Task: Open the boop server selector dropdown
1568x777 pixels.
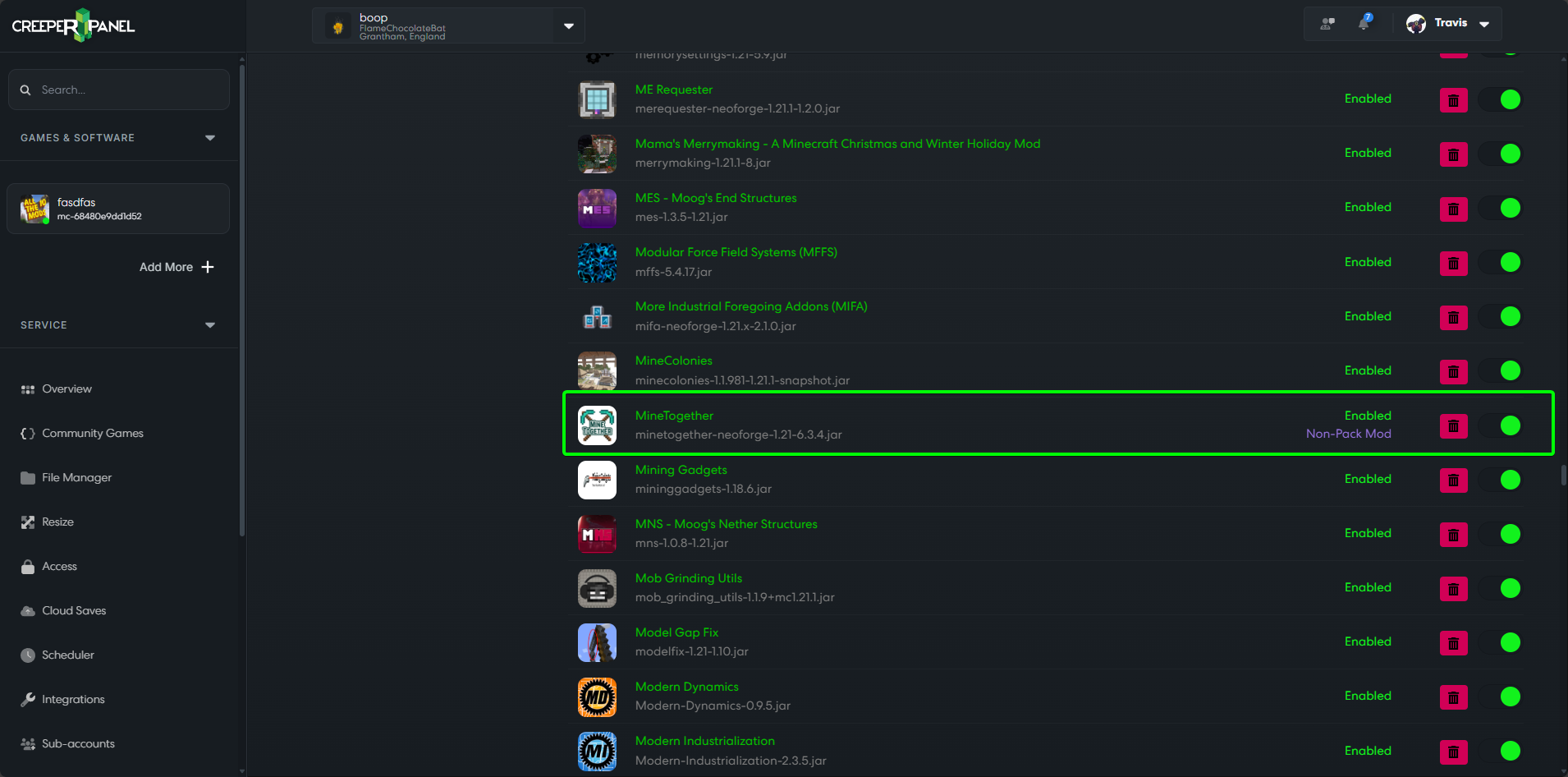Action: 569,26
